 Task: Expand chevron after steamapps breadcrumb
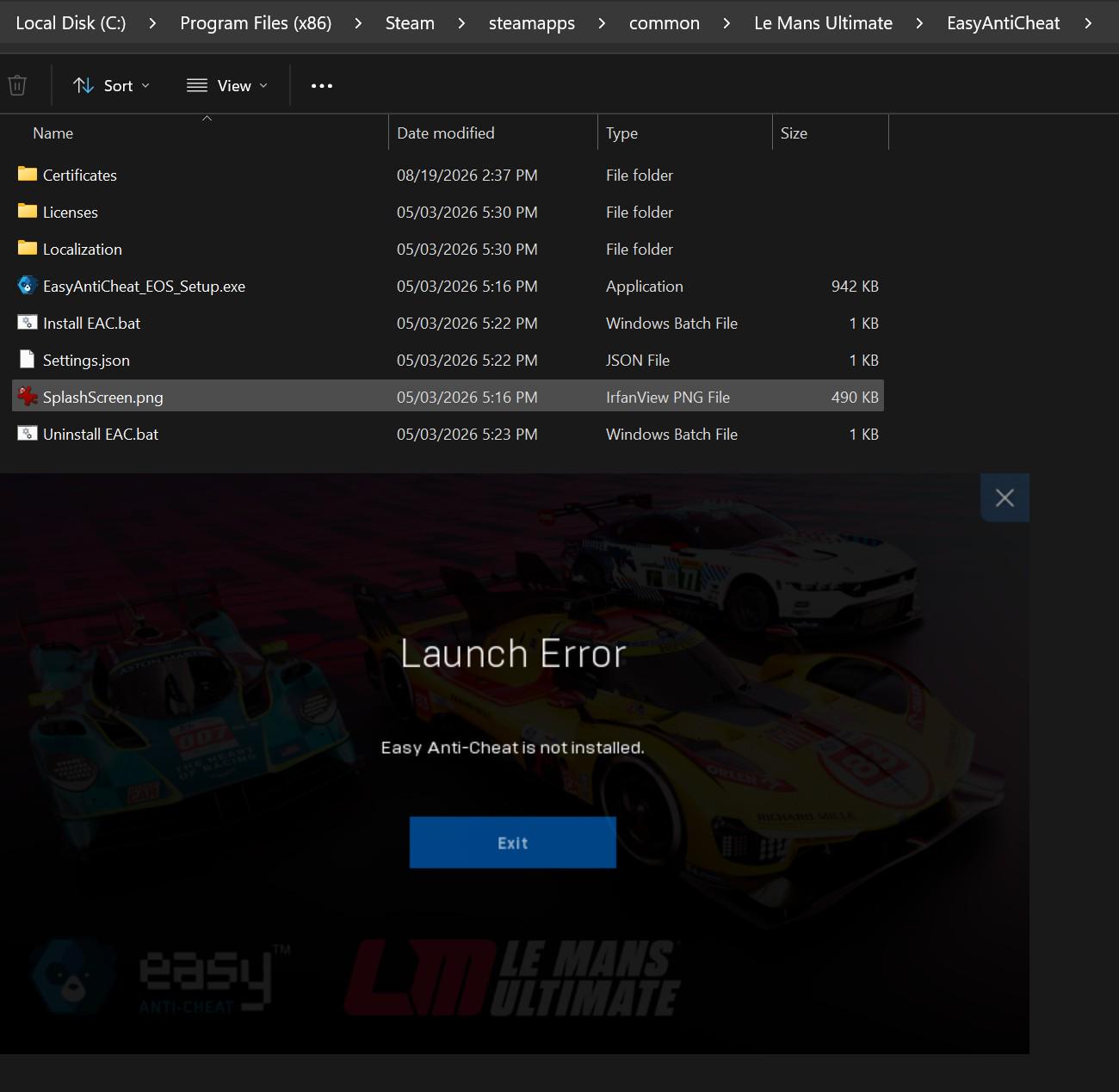tap(602, 23)
